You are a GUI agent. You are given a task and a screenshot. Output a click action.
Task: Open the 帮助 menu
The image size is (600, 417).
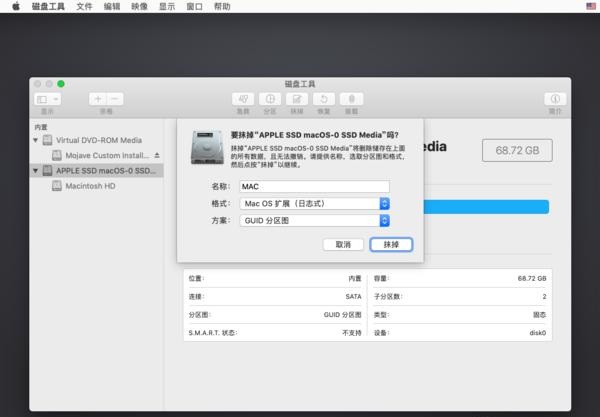222,7
